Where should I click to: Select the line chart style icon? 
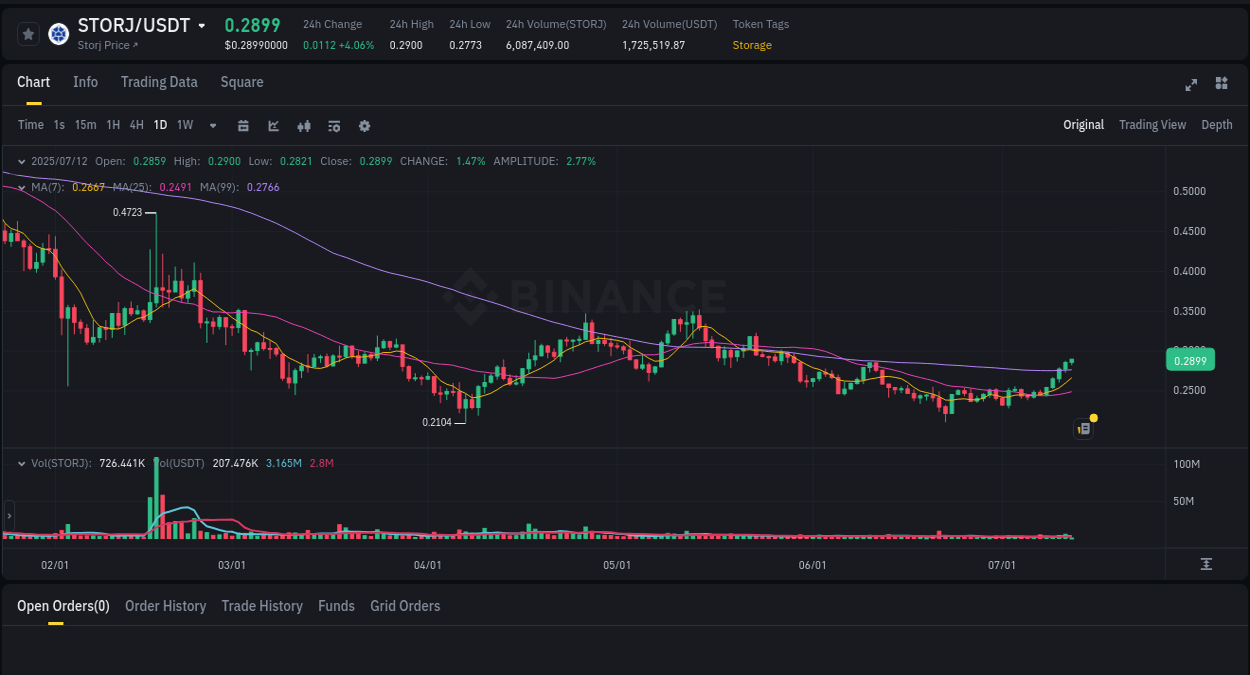[273, 125]
